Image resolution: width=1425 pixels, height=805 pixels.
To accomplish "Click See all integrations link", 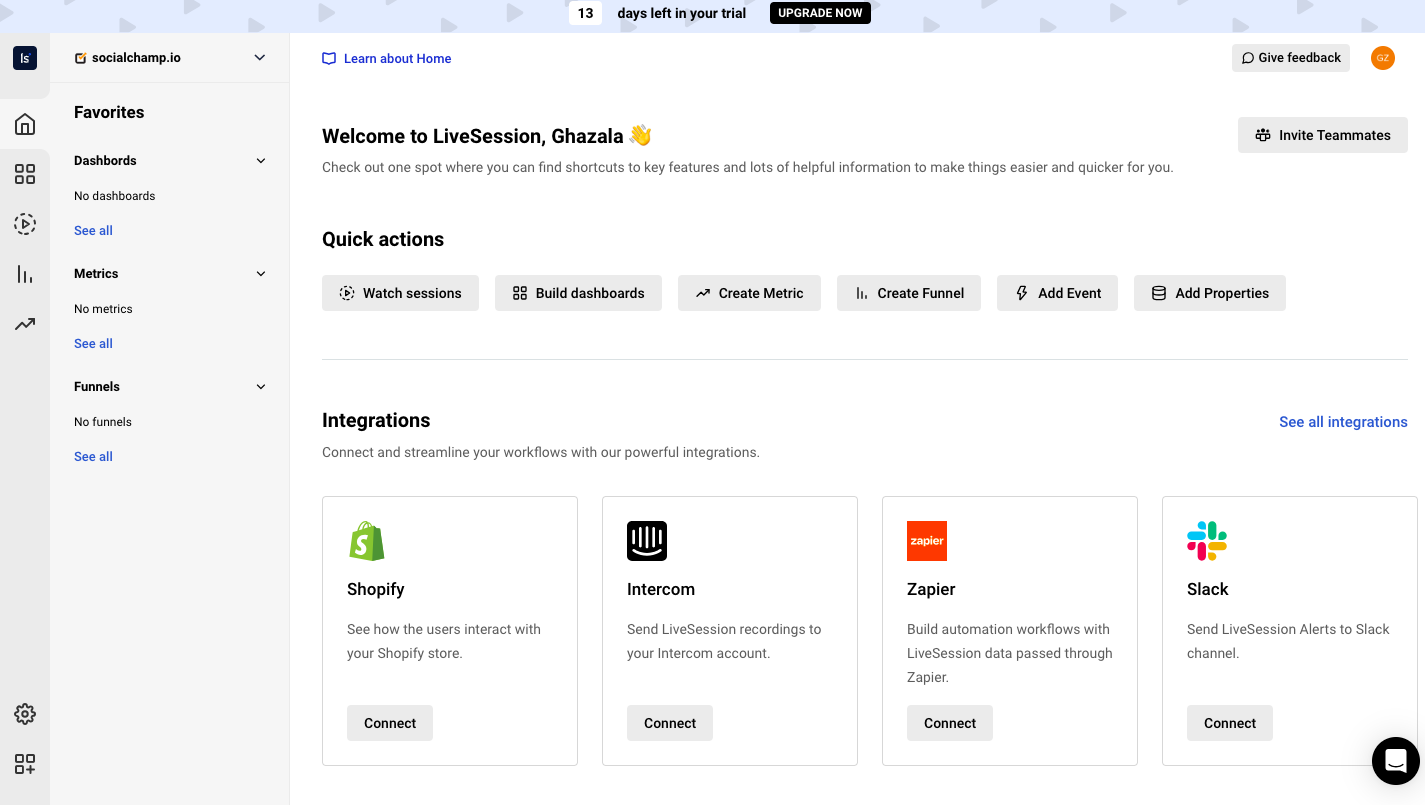I will click(x=1343, y=422).
